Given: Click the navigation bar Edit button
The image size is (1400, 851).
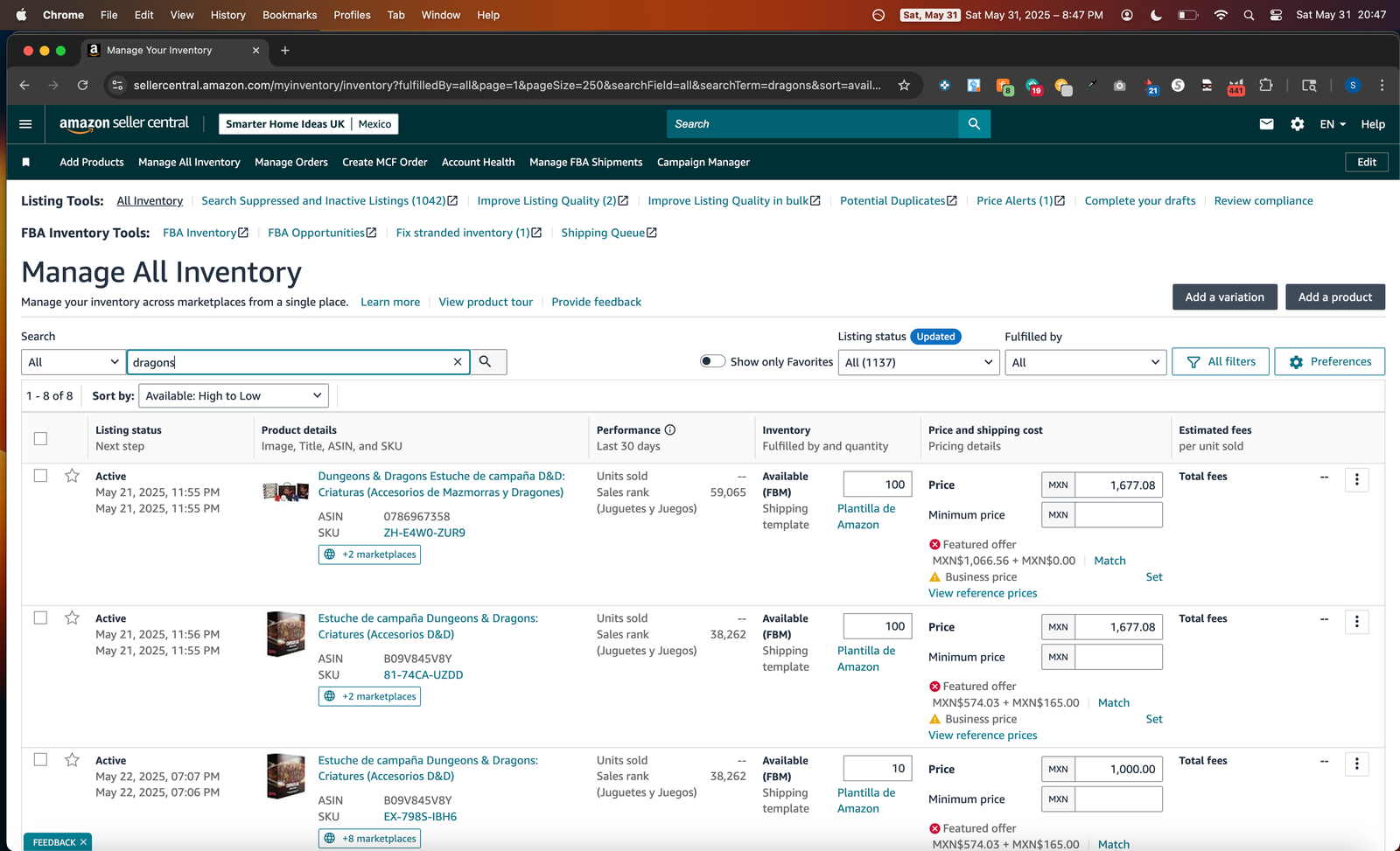Looking at the screenshot, I should pos(1367,163).
